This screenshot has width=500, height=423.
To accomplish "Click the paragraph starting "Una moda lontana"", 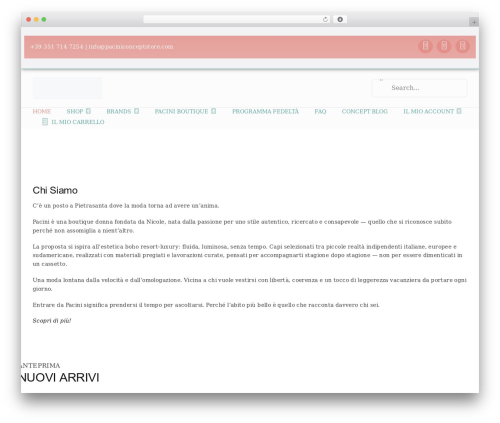I will pyautogui.click(x=249, y=284).
